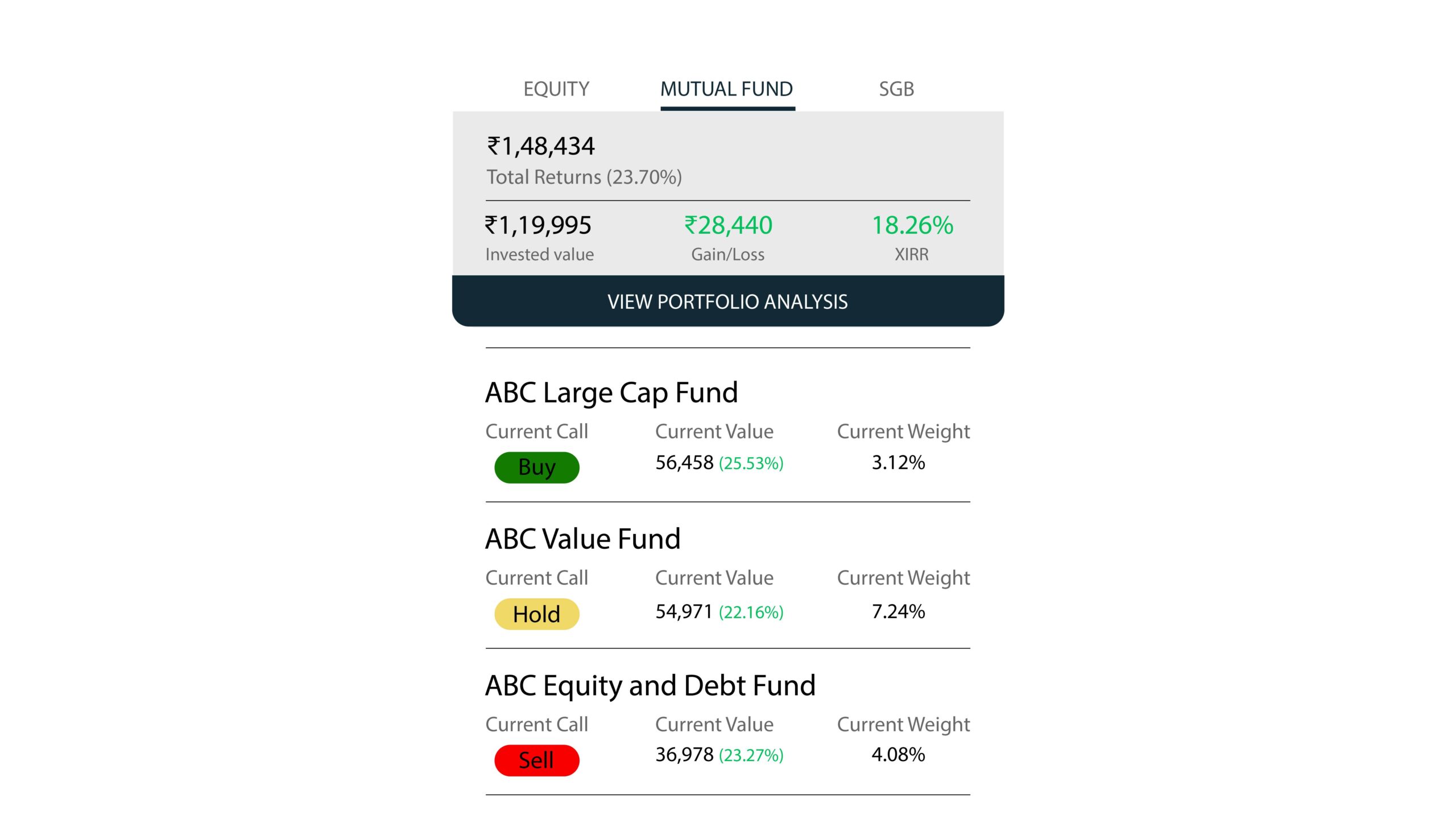The height and width of the screenshot is (819, 1456).
Task: Open ABC Value Fund details
Action: pyautogui.click(x=583, y=538)
